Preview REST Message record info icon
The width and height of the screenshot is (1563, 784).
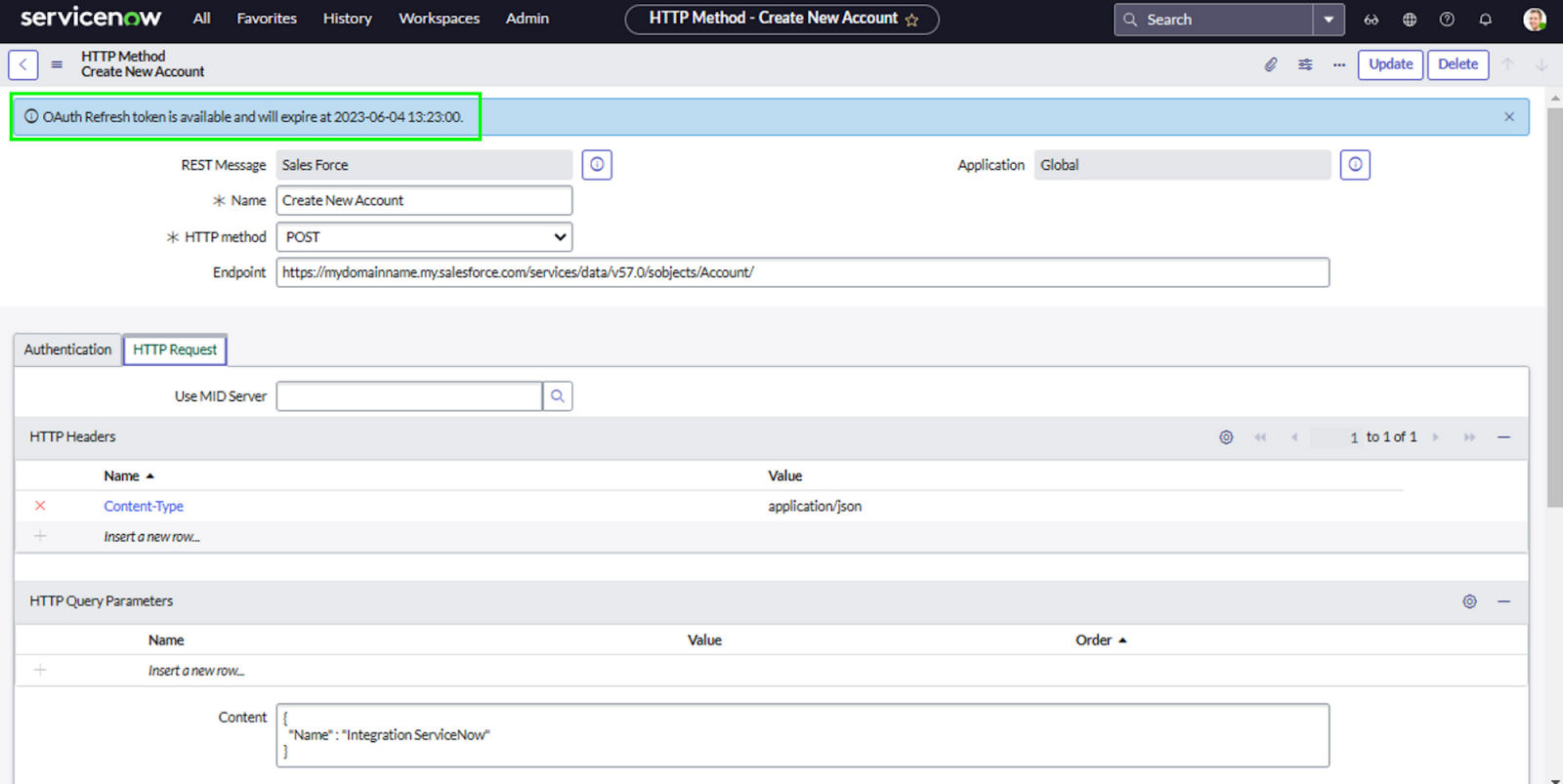point(597,165)
